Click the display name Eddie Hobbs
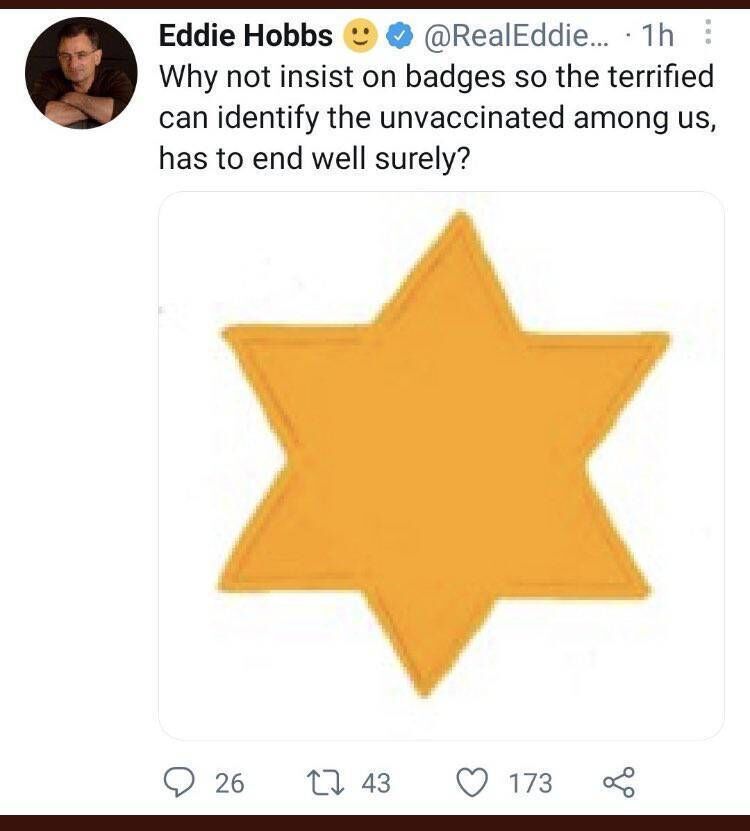 (x=246, y=36)
